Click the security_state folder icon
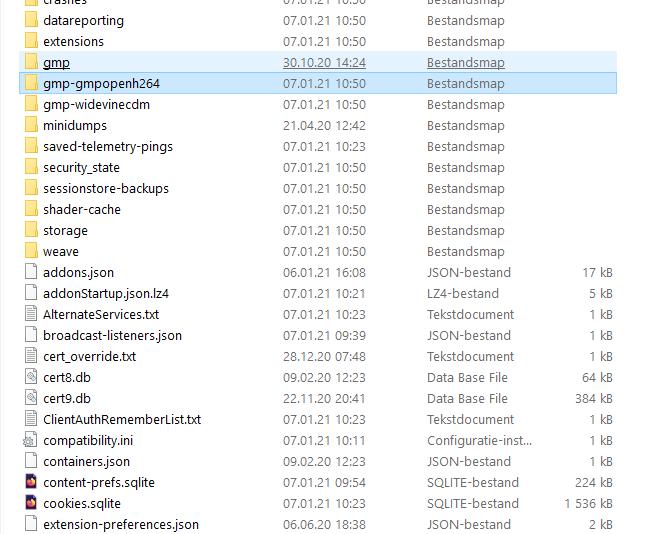Viewport: 663px width, 534px height. coord(31,167)
